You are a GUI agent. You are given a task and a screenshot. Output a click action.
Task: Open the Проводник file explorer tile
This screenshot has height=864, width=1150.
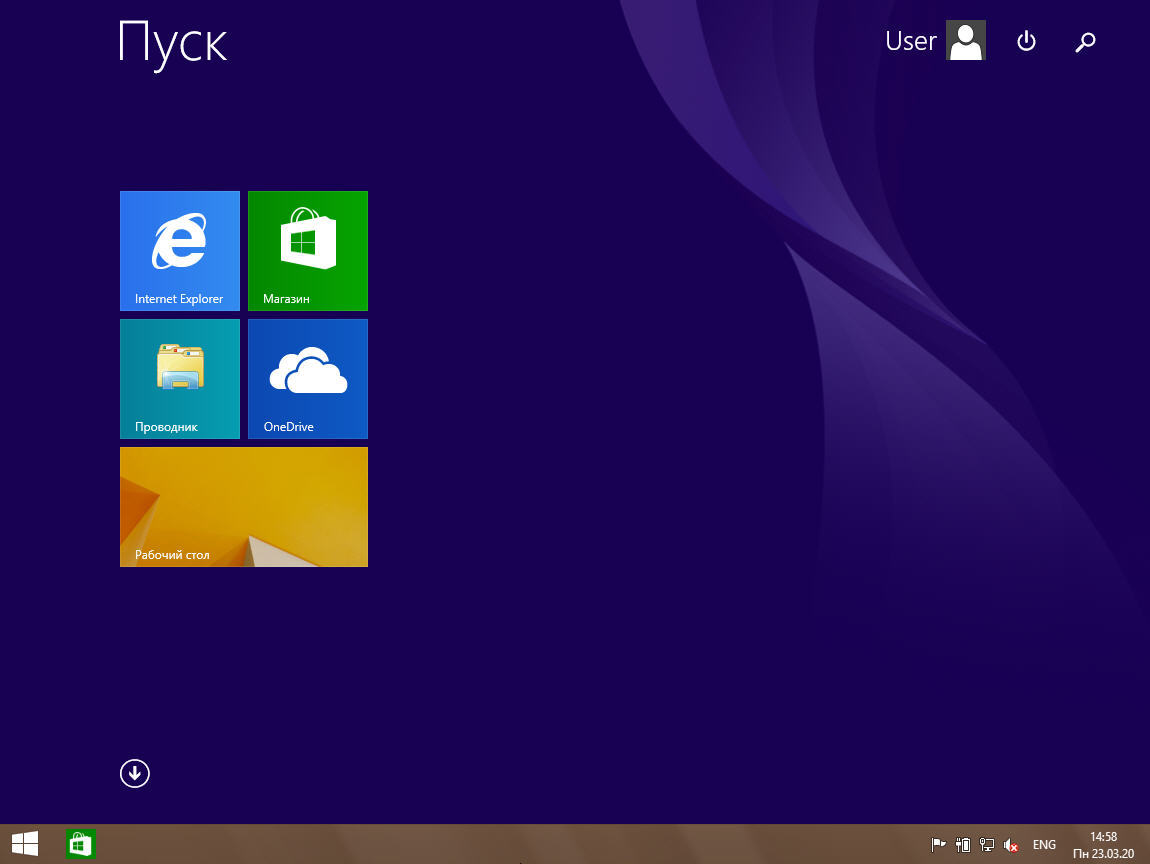tap(180, 378)
